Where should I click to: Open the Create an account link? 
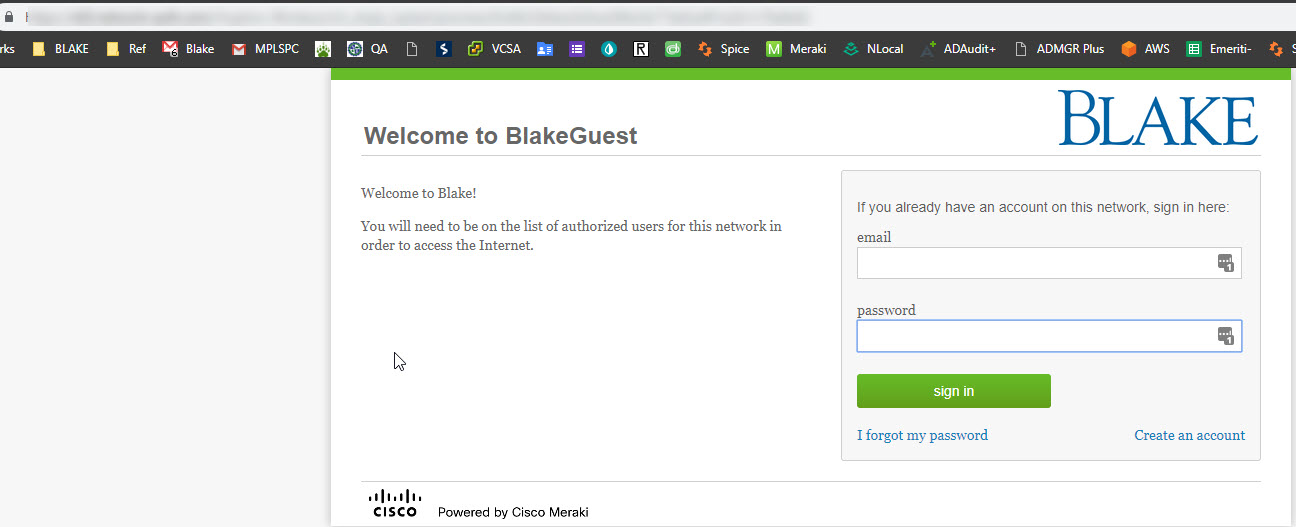pyautogui.click(x=1189, y=435)
